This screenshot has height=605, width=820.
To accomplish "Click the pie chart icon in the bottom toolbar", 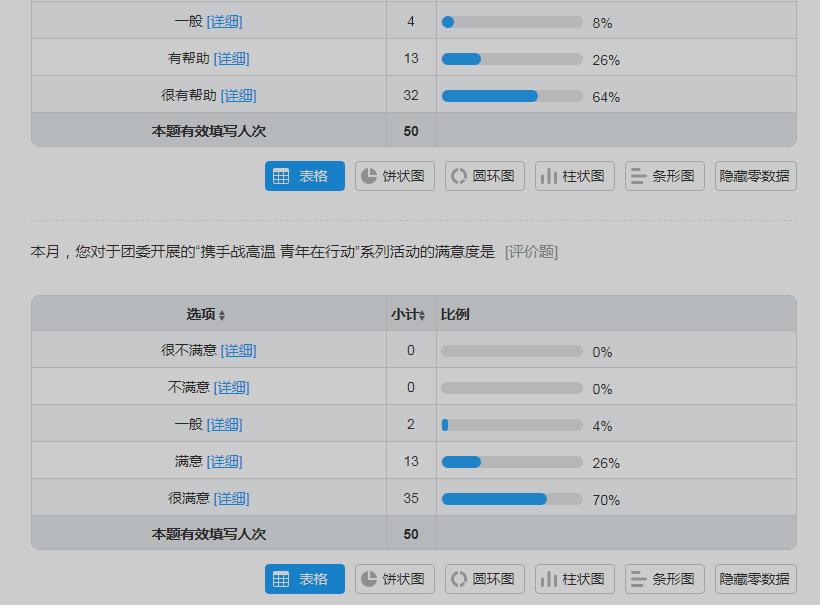I will [369, 579].
